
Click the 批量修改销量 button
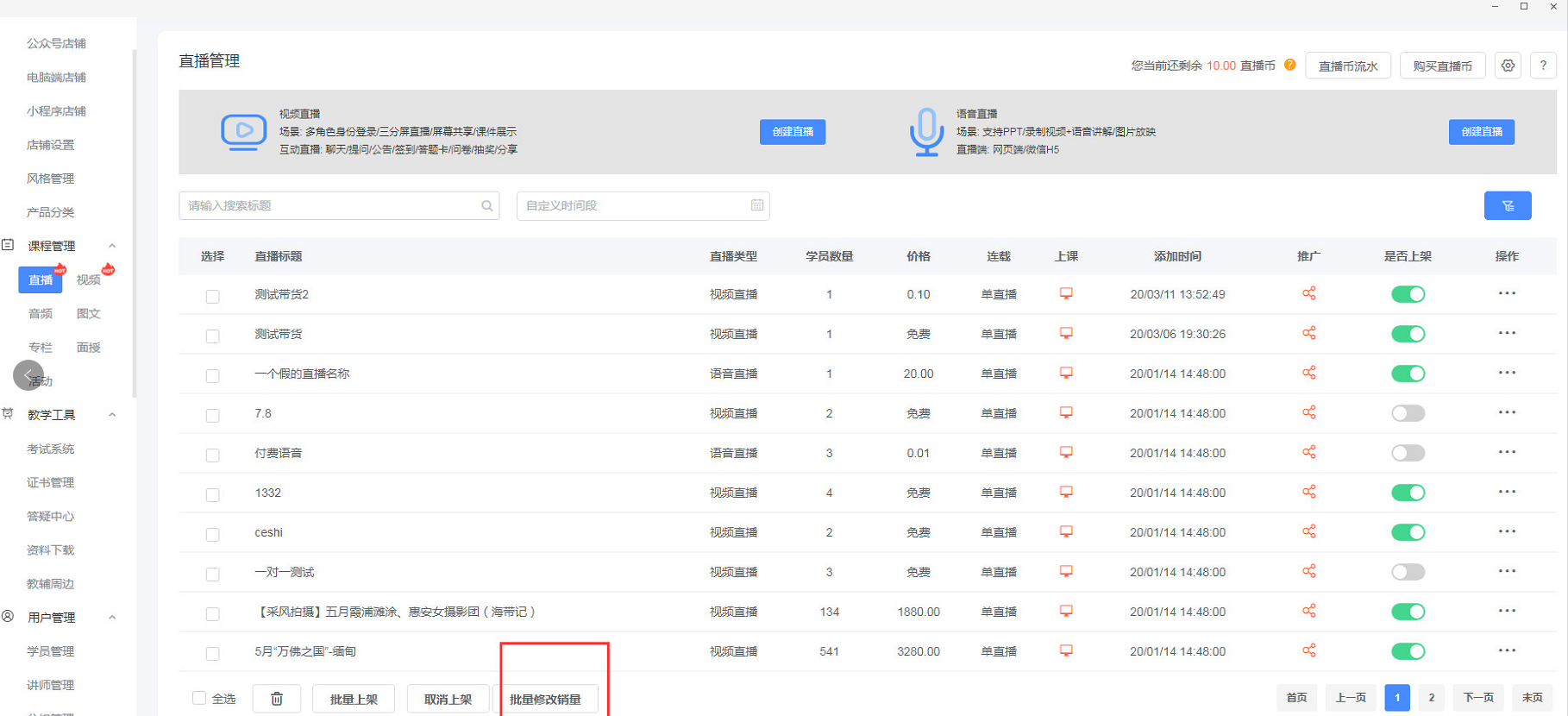coord(545,699)
